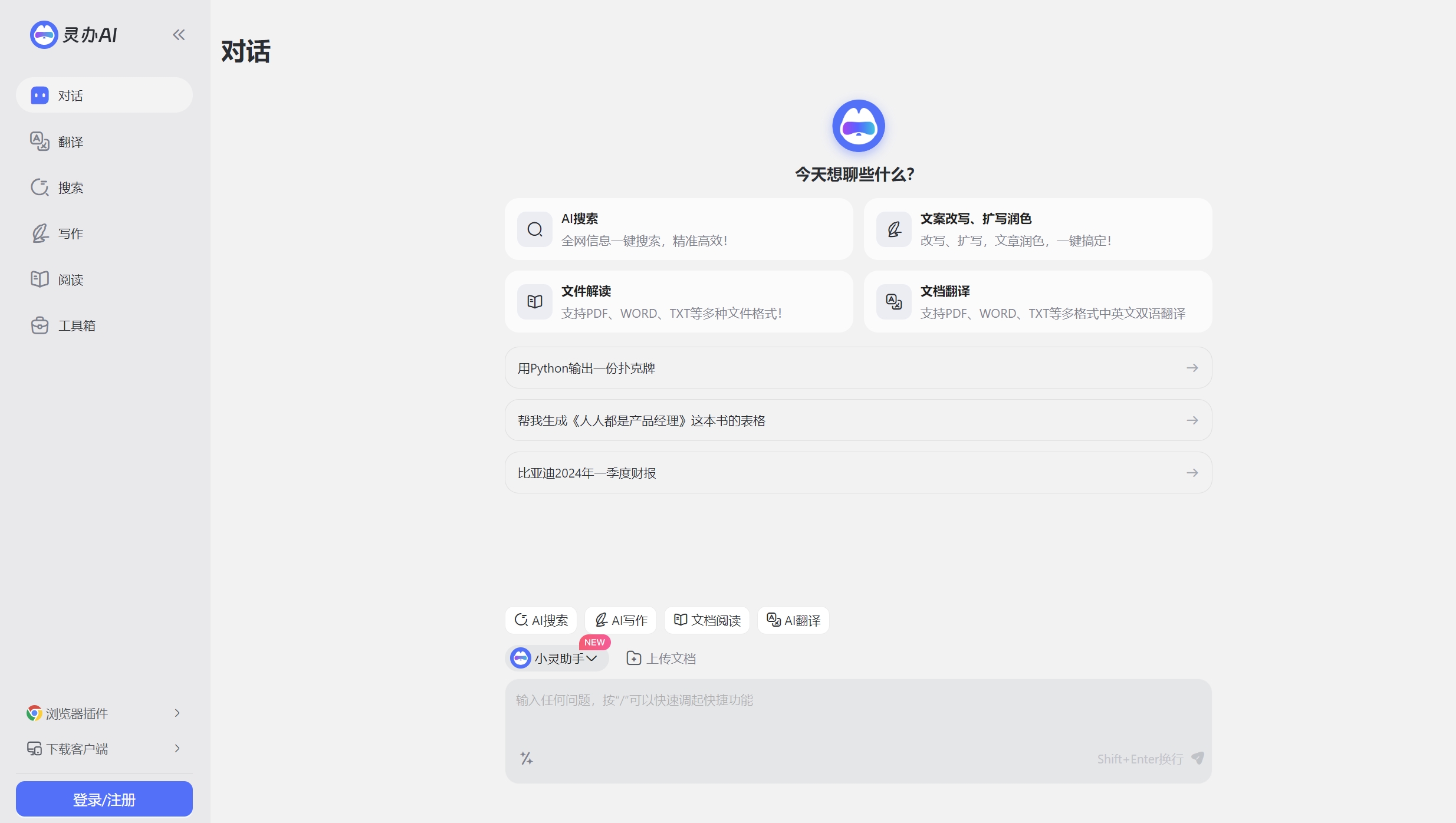The width and height of the screenshot is (1456, 823).
Task: Click the 阅读 open-book icon in the sidebar
Action: tap(40, 279)
